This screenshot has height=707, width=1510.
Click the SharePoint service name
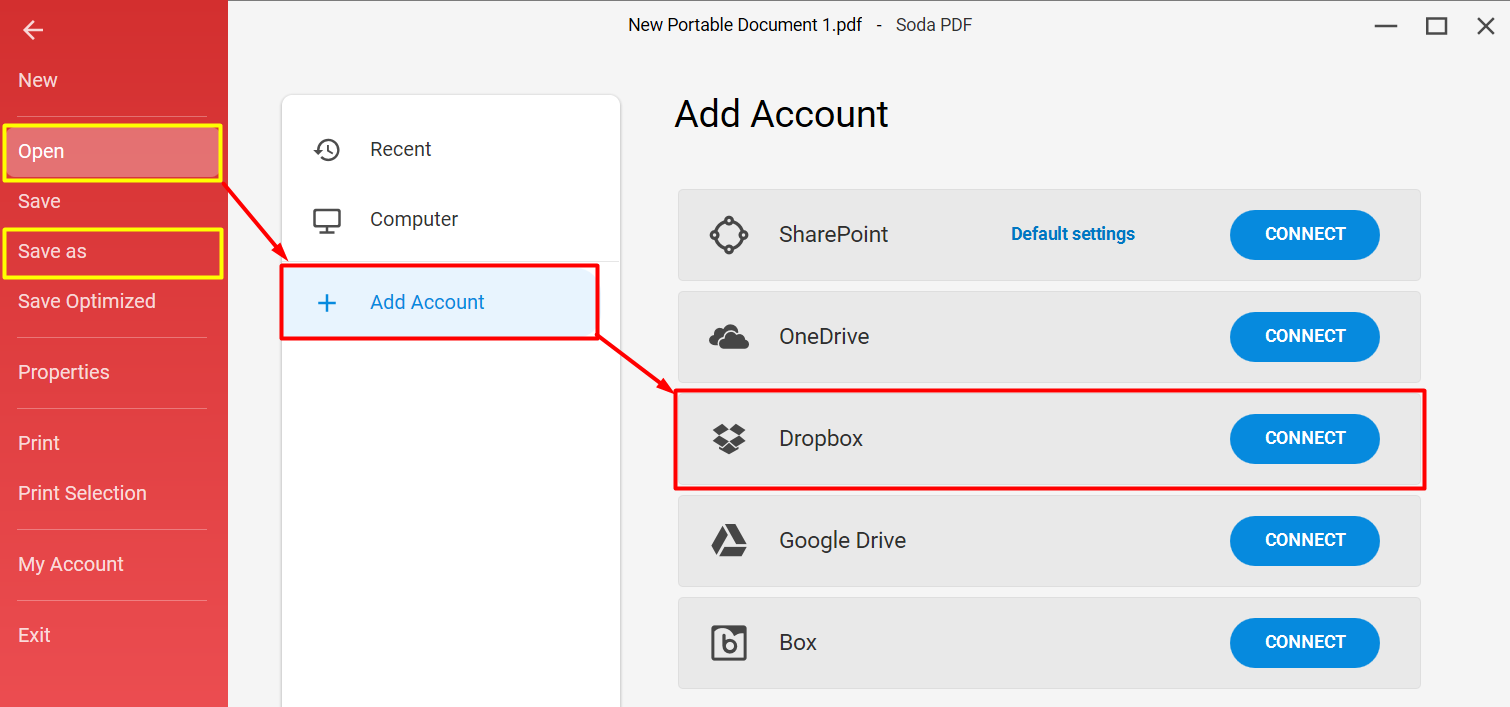pyautogui.click(x=834, y=235)
